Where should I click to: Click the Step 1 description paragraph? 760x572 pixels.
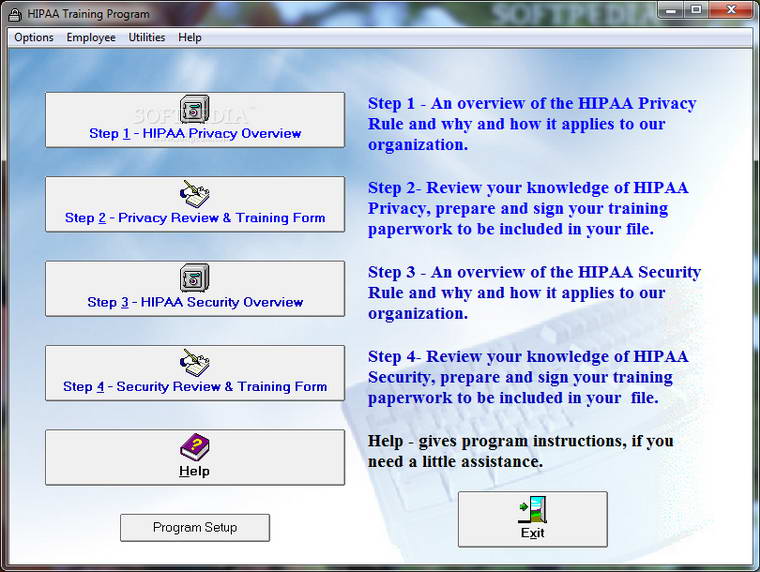pos(532,124)
